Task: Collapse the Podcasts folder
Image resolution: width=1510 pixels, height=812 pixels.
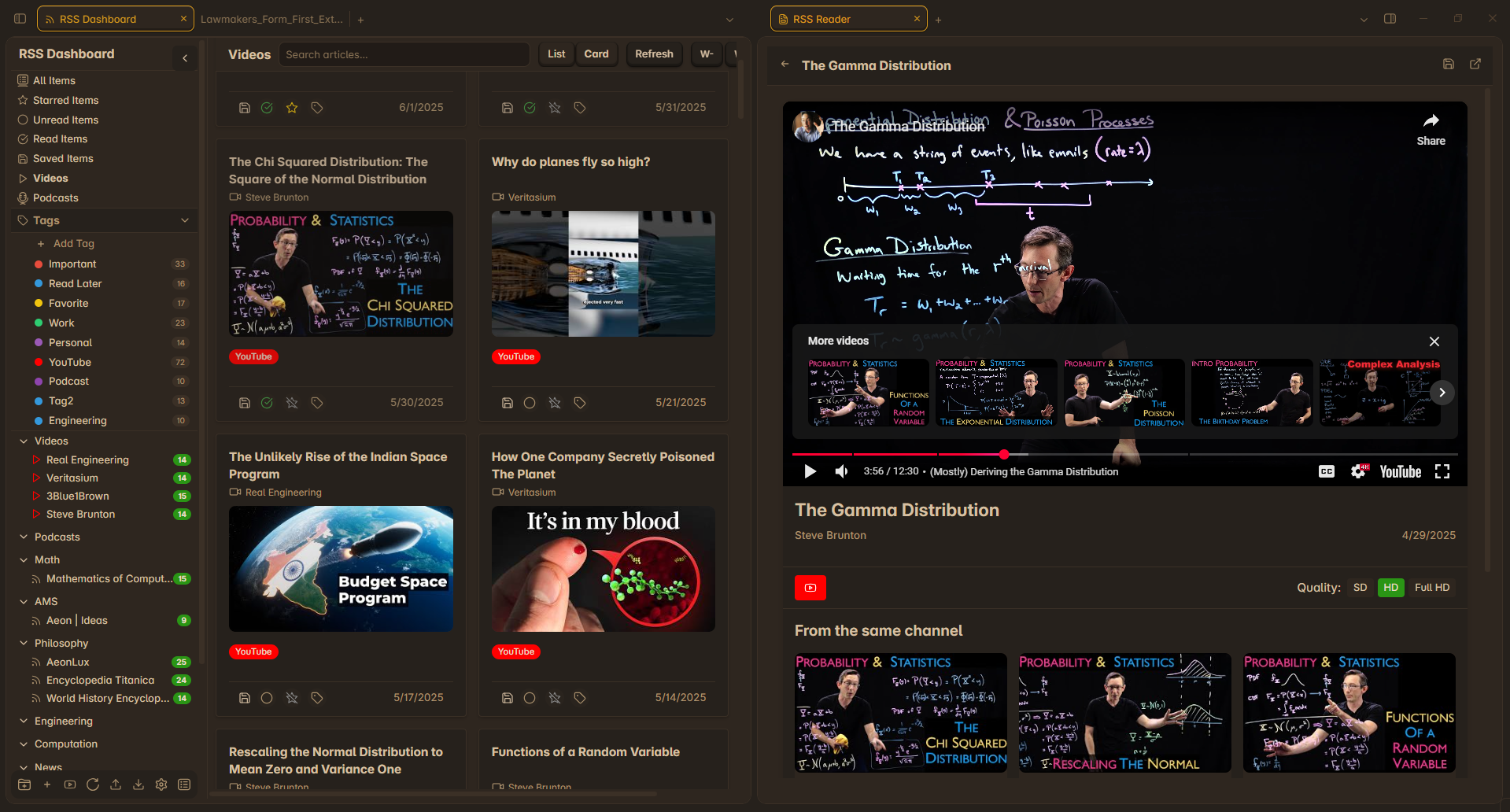Action: (24, 537)
